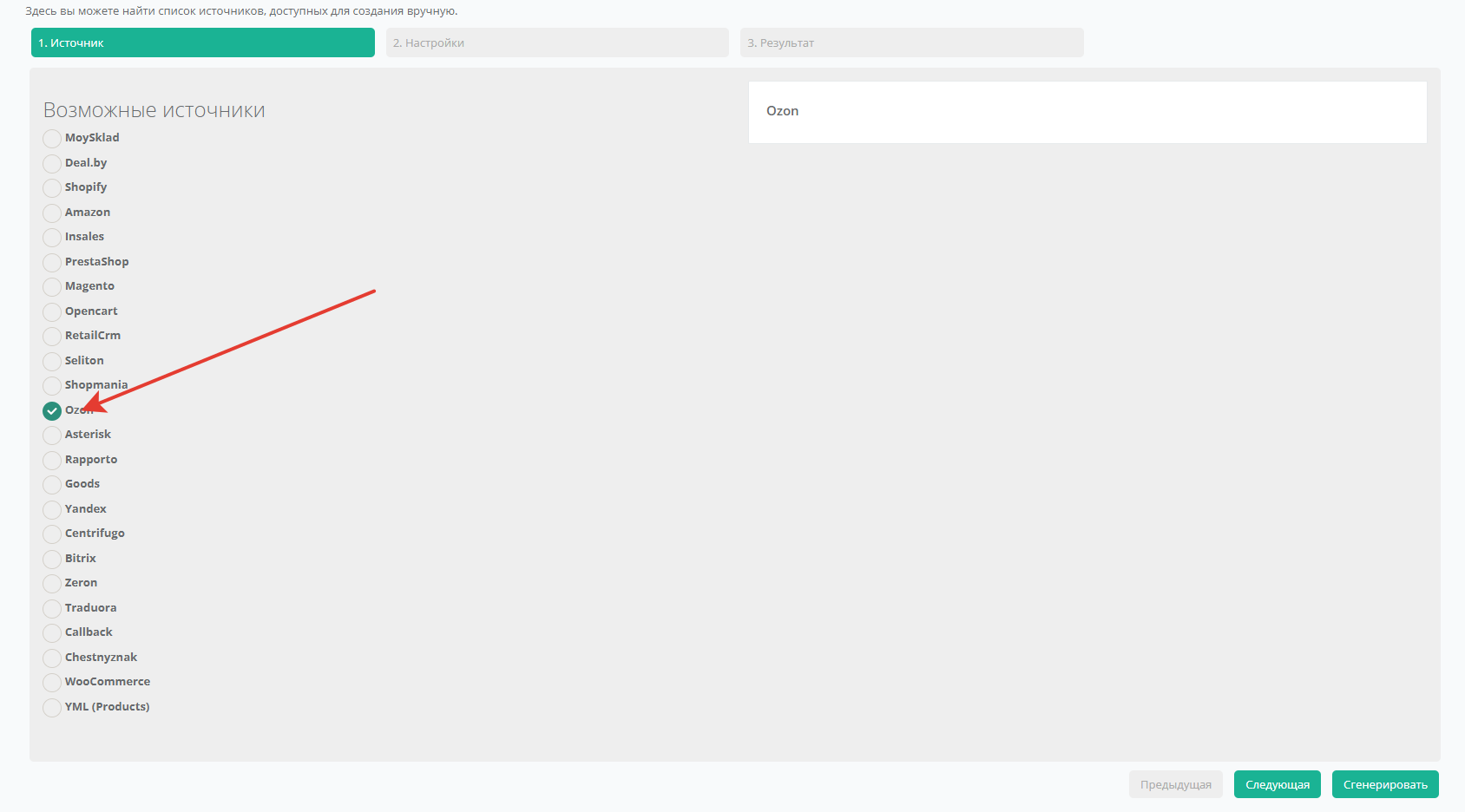Screen dimensions: 1465x812
Task: Pick the Centrifugo source option
Action: [52, 534]
